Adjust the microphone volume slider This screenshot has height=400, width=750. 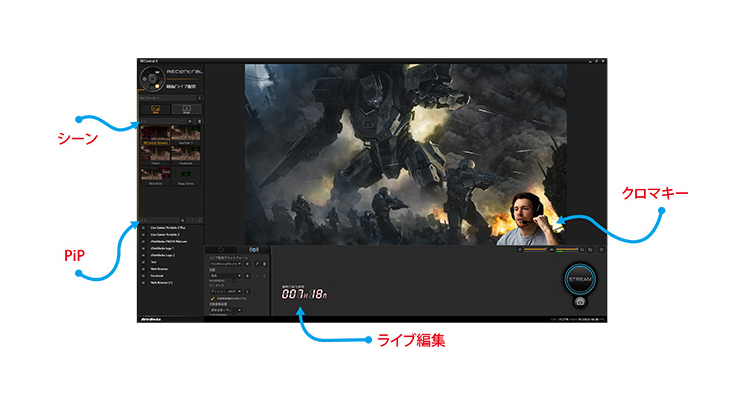[x=535, y=249]
